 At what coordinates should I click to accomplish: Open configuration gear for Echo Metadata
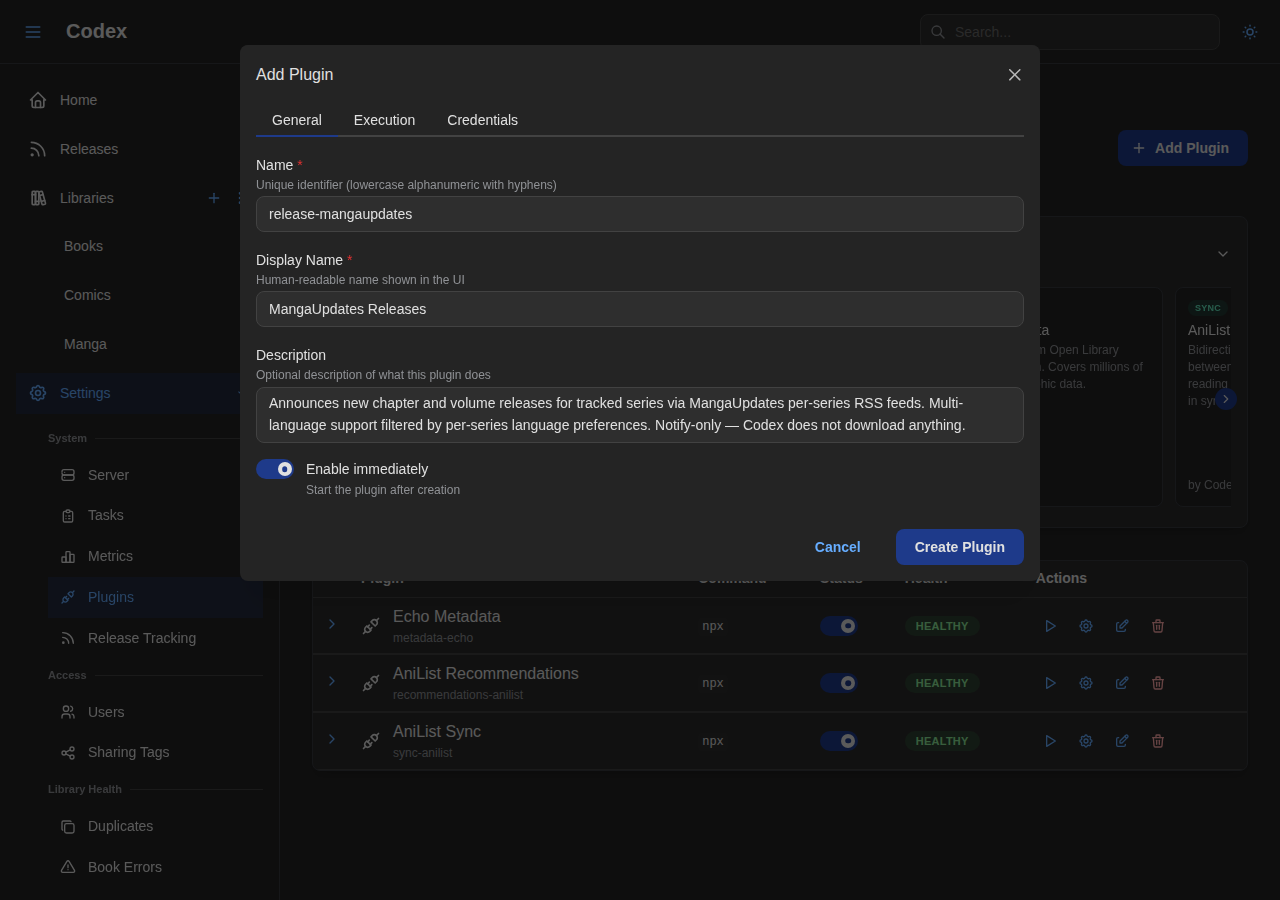pos(1086,626)
